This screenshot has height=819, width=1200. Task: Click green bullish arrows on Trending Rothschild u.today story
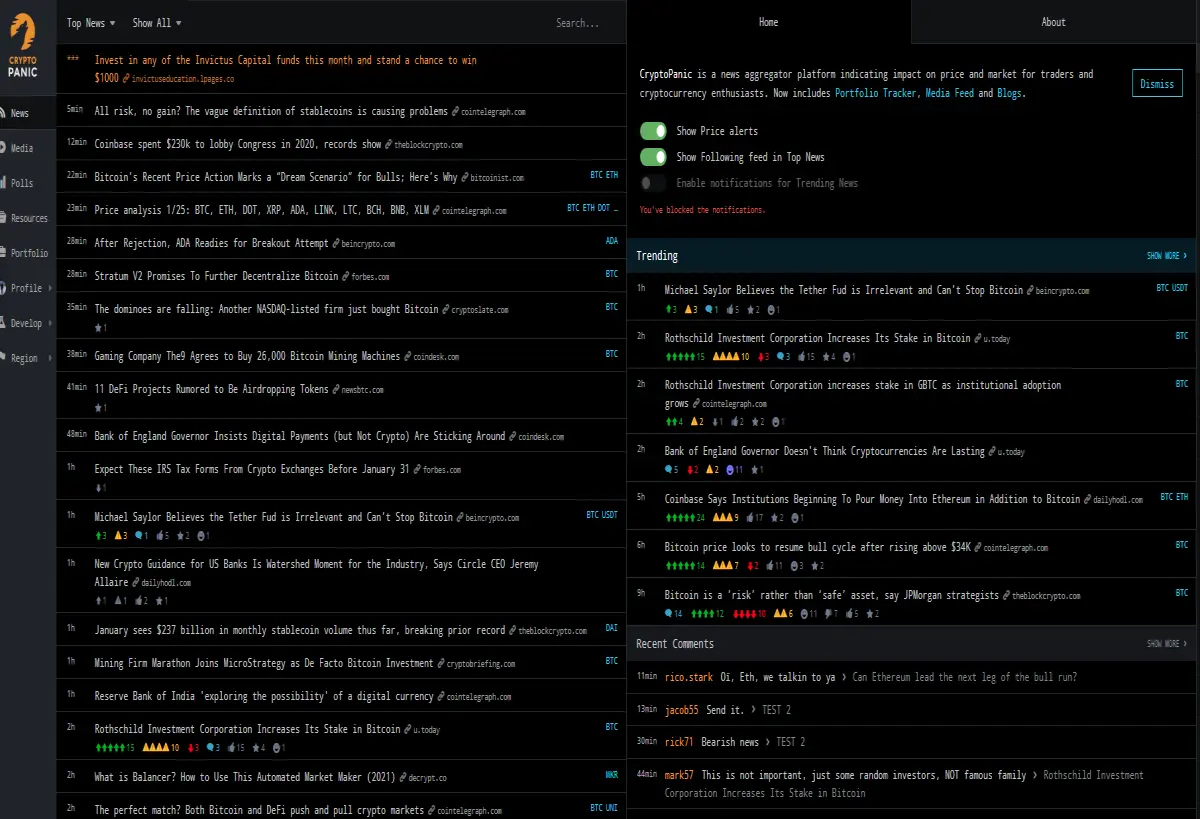680,357
